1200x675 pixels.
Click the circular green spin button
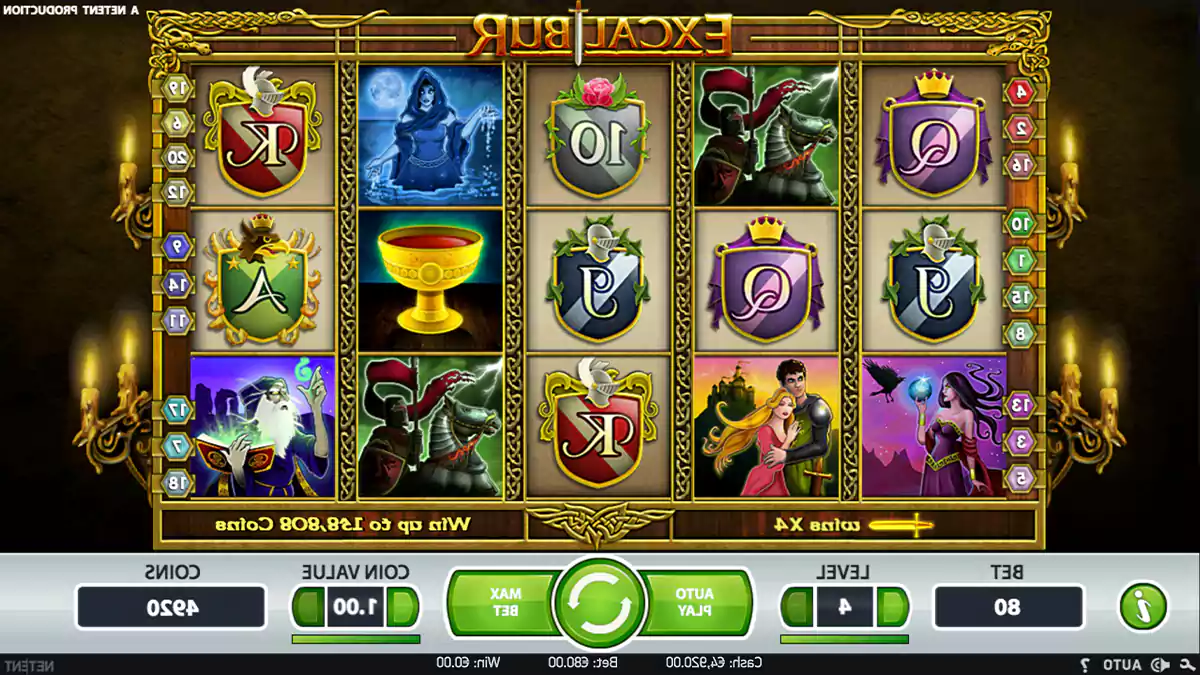click(599, 605)
